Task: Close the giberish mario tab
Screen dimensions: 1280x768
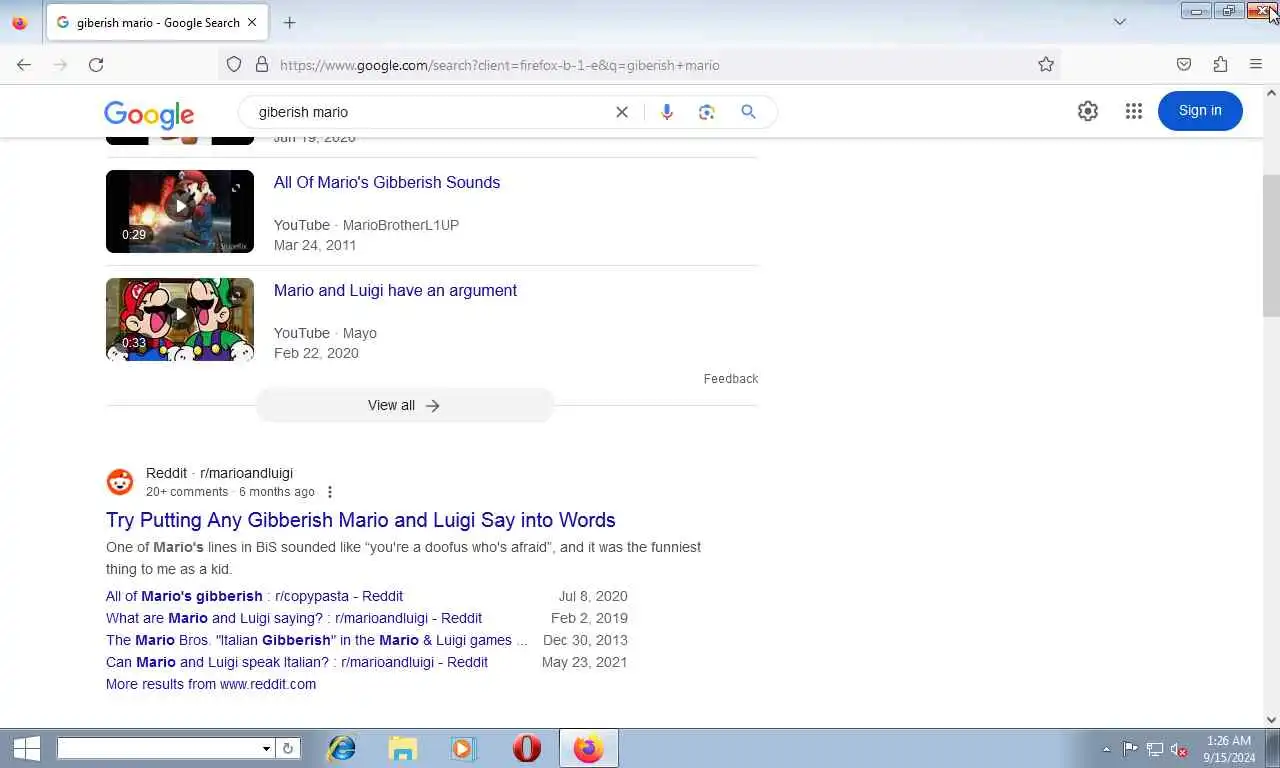Action: click(x=252, y=22)
